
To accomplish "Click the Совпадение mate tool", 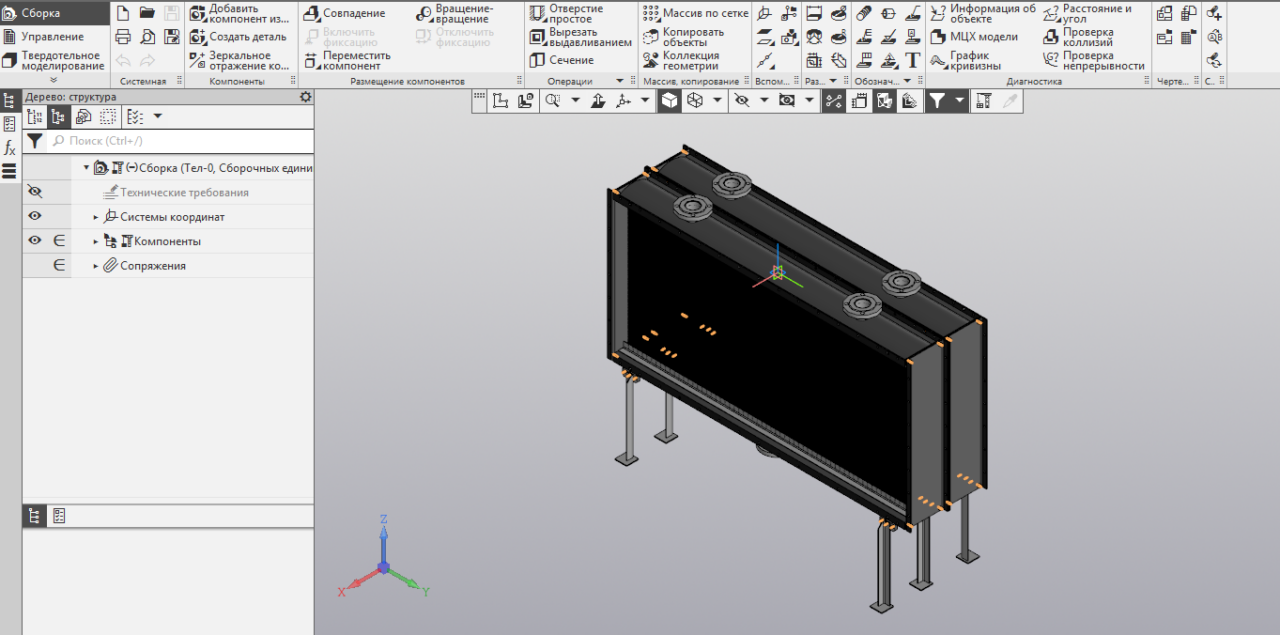I will 345,13.
